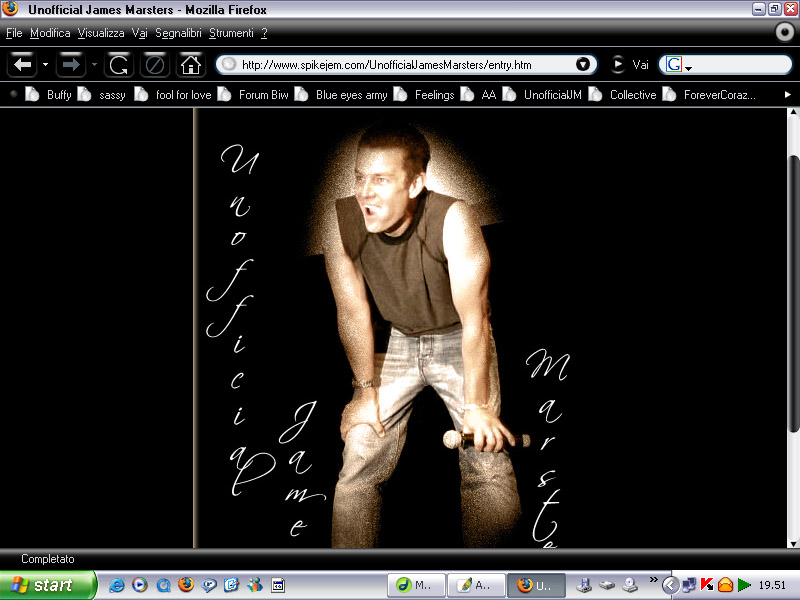This screenshot has width=800, height=600.
Task: Switch to the U.. Firefox taskbar window
Action: coord(536,585)
